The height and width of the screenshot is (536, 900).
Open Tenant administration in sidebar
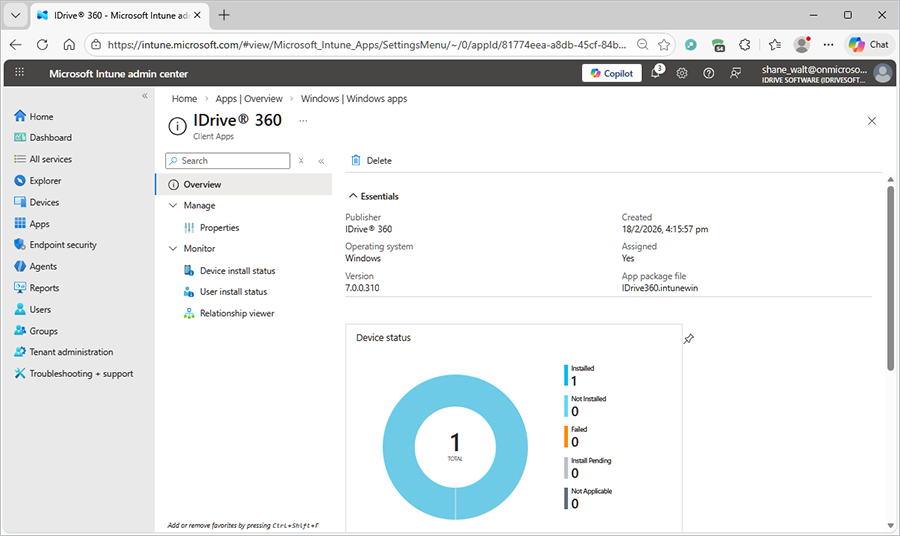(71, 352)
